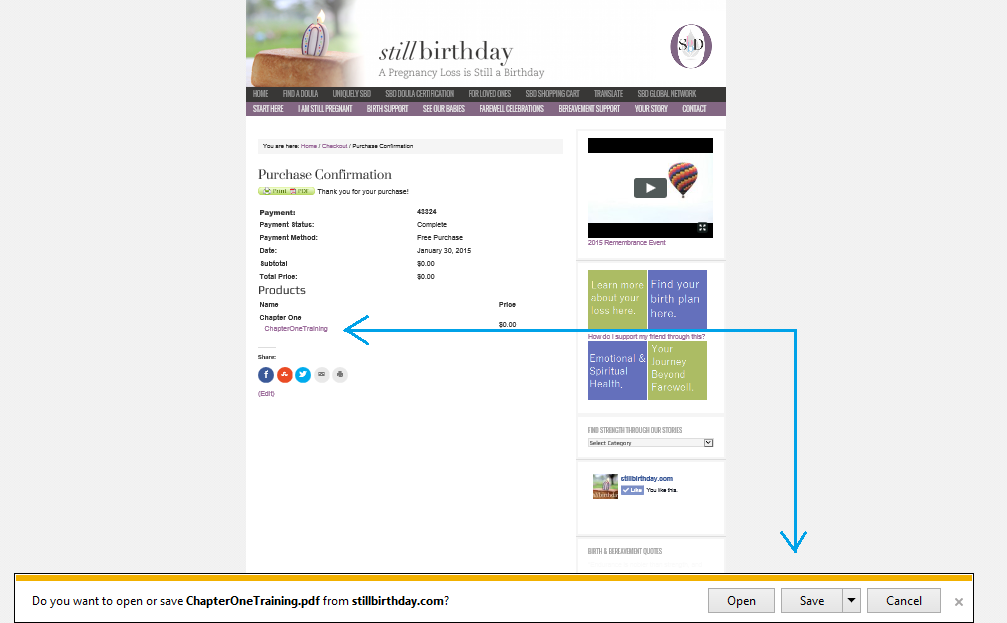Open the Find a Doula menu

[300, 94]
